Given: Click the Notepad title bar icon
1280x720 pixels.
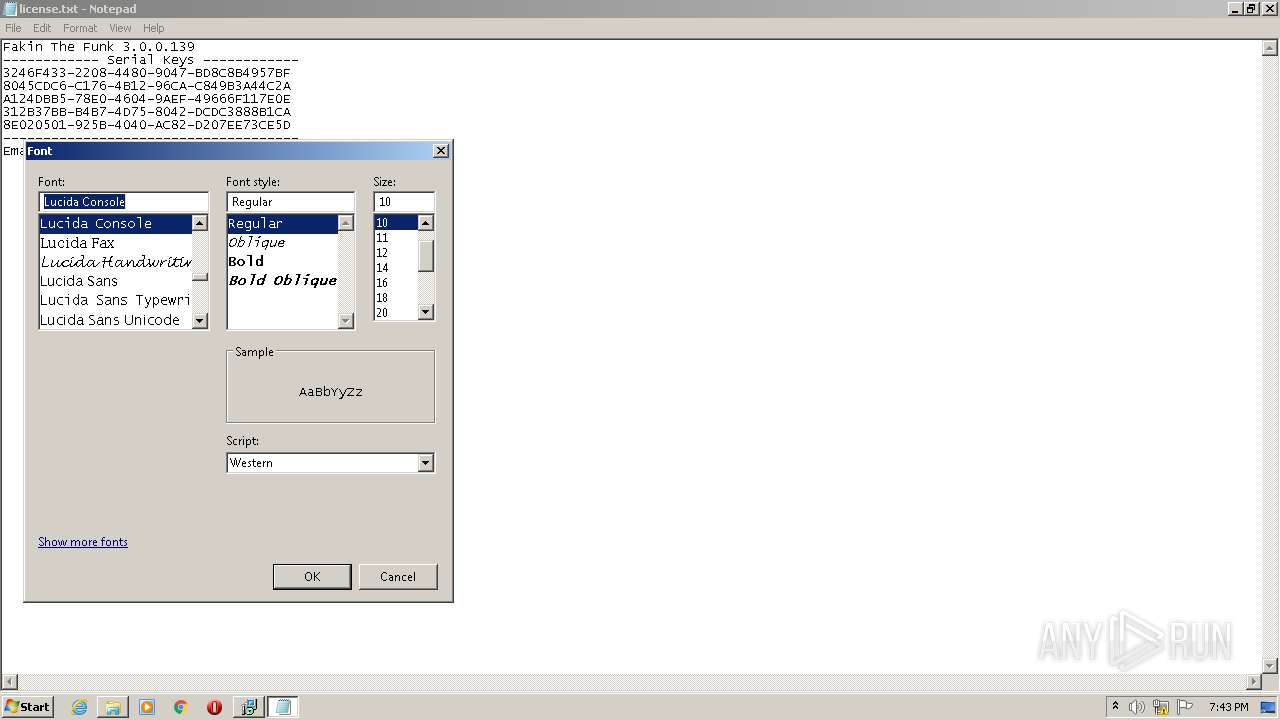Looking at the screenshot, I should pyautogui.click(x=9, y=9).
